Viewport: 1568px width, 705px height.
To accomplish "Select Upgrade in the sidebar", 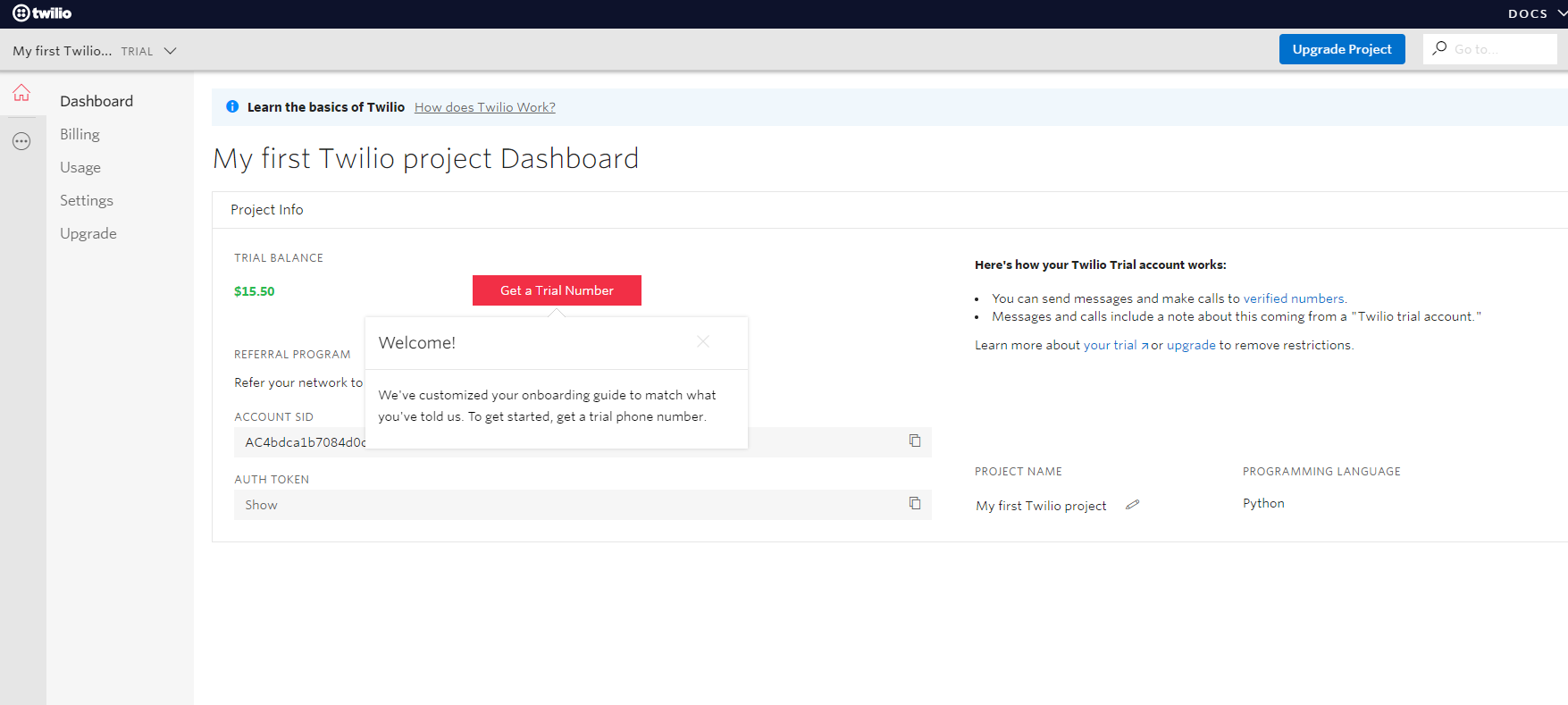I will [88, 233].
